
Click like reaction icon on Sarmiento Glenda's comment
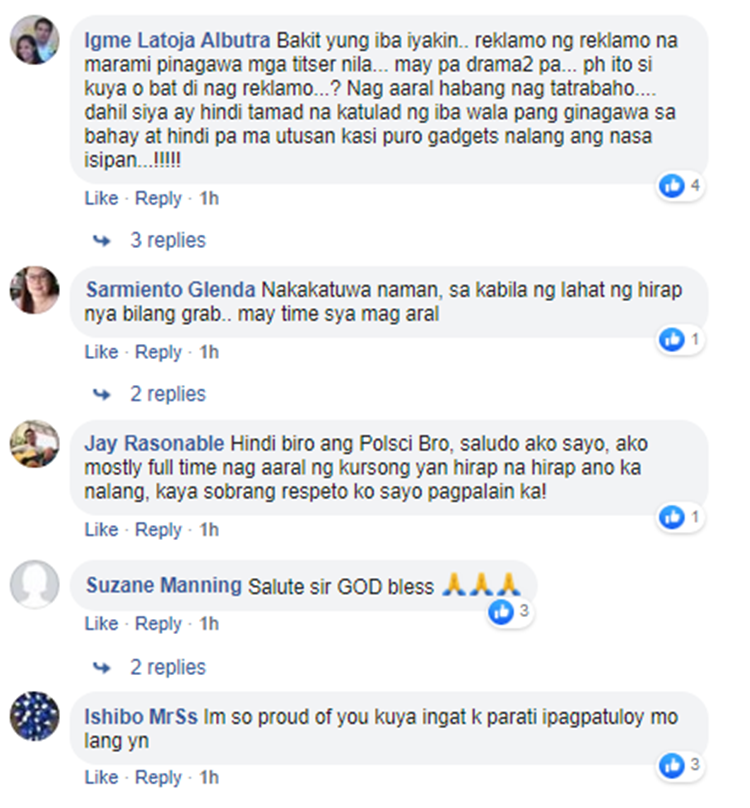tap(672, 340)
